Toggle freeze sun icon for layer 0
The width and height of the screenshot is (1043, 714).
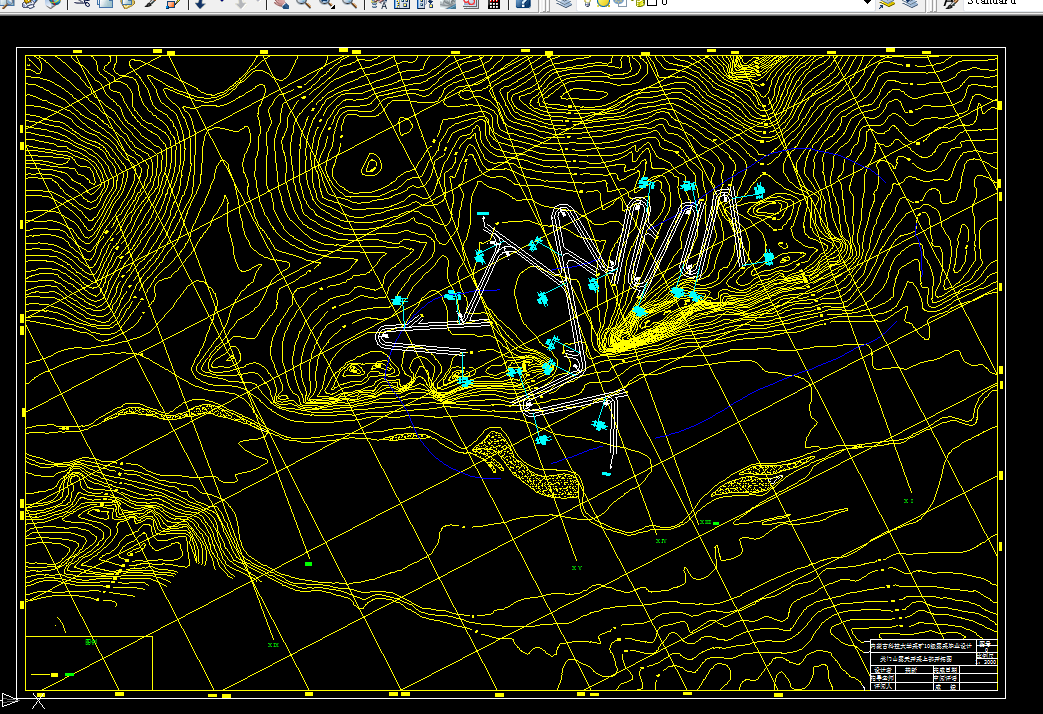click(x=604, y=3)
